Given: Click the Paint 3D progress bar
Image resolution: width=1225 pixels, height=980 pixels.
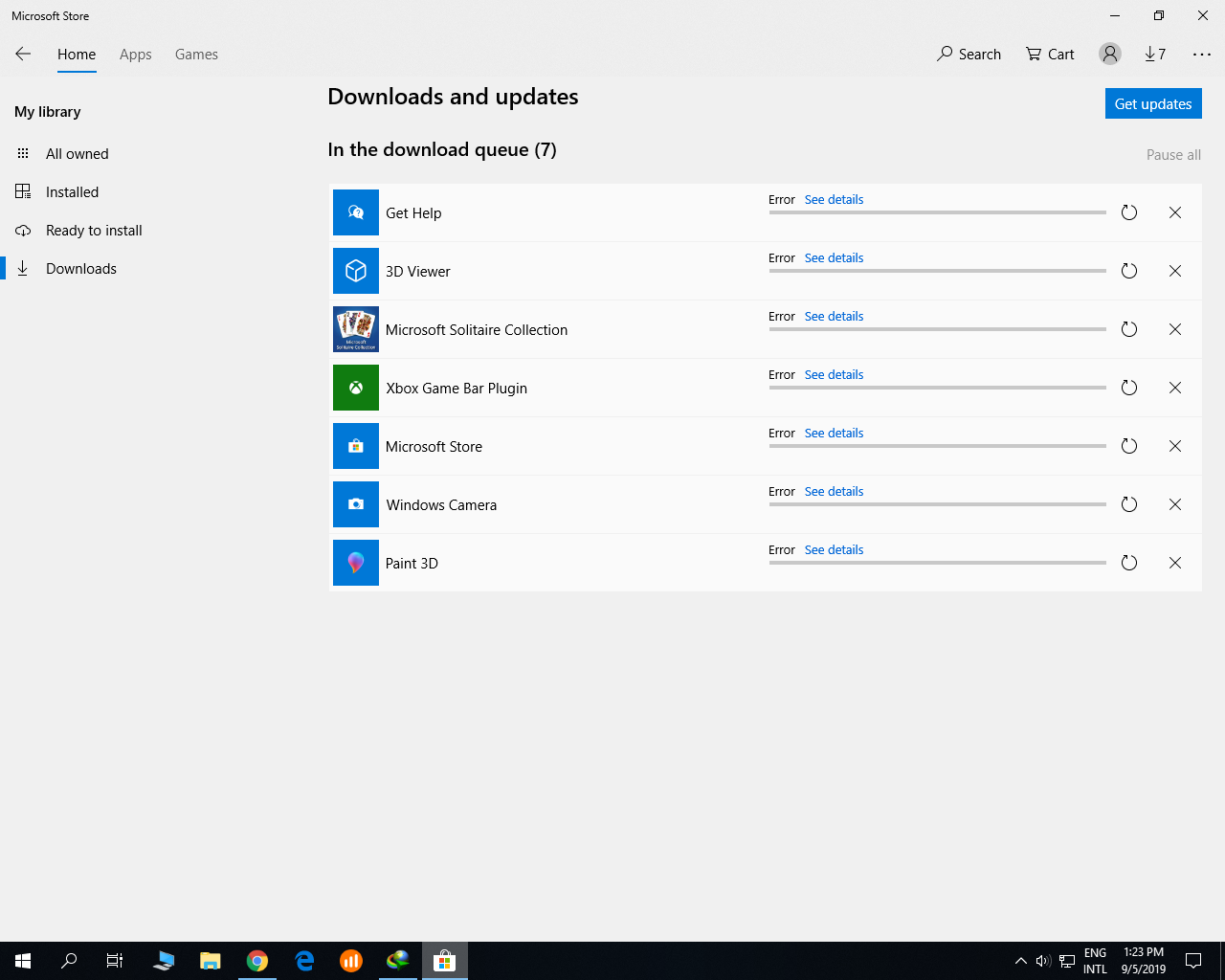Looking at the screenshot, I should click(x=938, y=563).
